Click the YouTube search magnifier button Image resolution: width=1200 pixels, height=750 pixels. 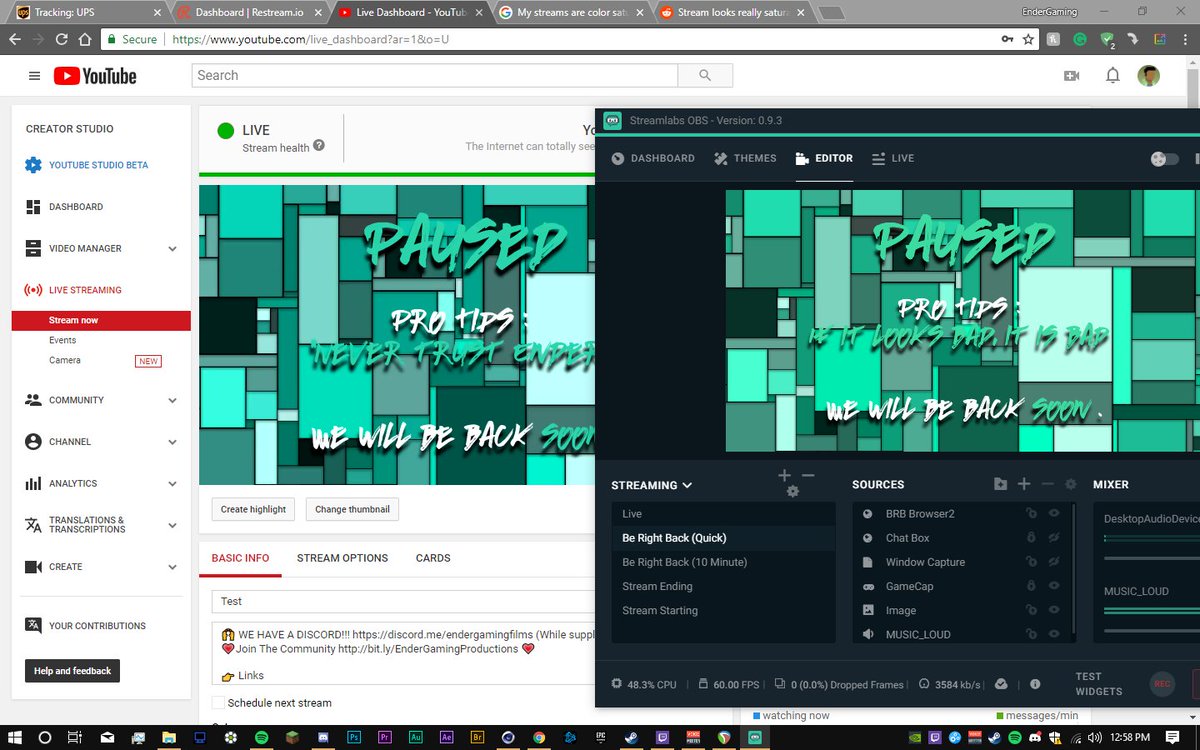pos(705,75)
